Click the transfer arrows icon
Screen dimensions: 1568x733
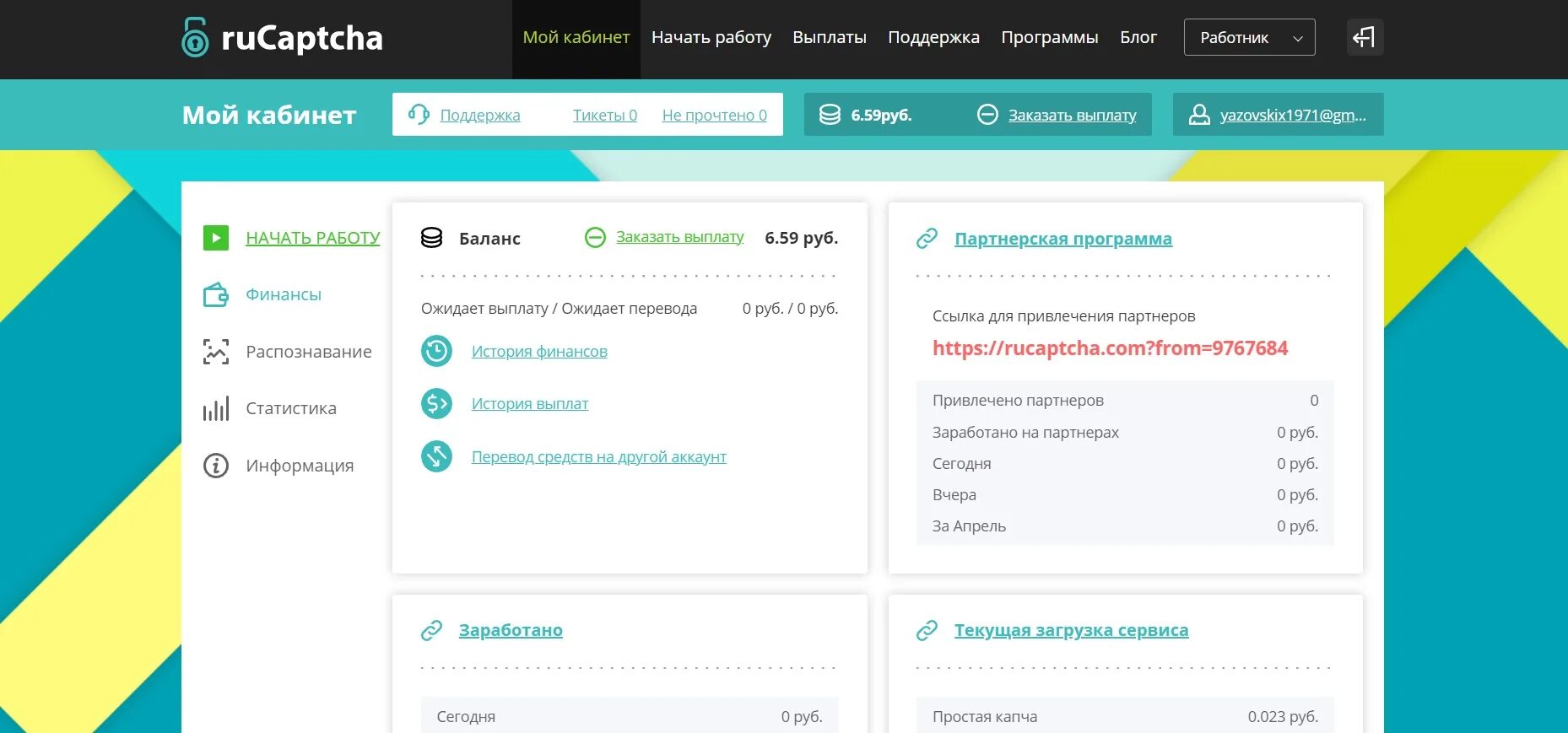click(436, 456)
